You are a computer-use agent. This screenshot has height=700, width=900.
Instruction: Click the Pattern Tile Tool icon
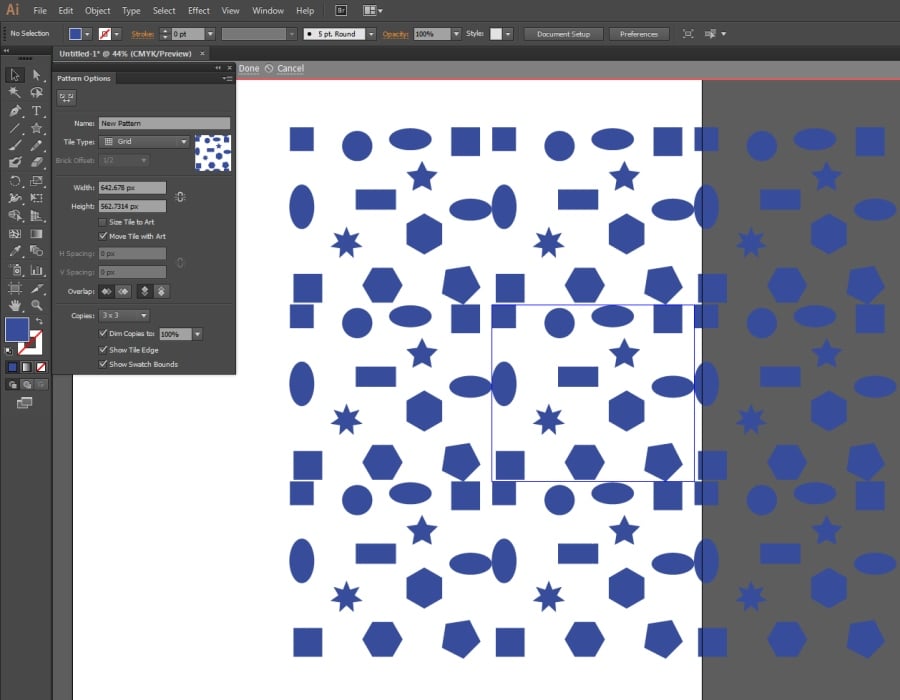[67, 97]
